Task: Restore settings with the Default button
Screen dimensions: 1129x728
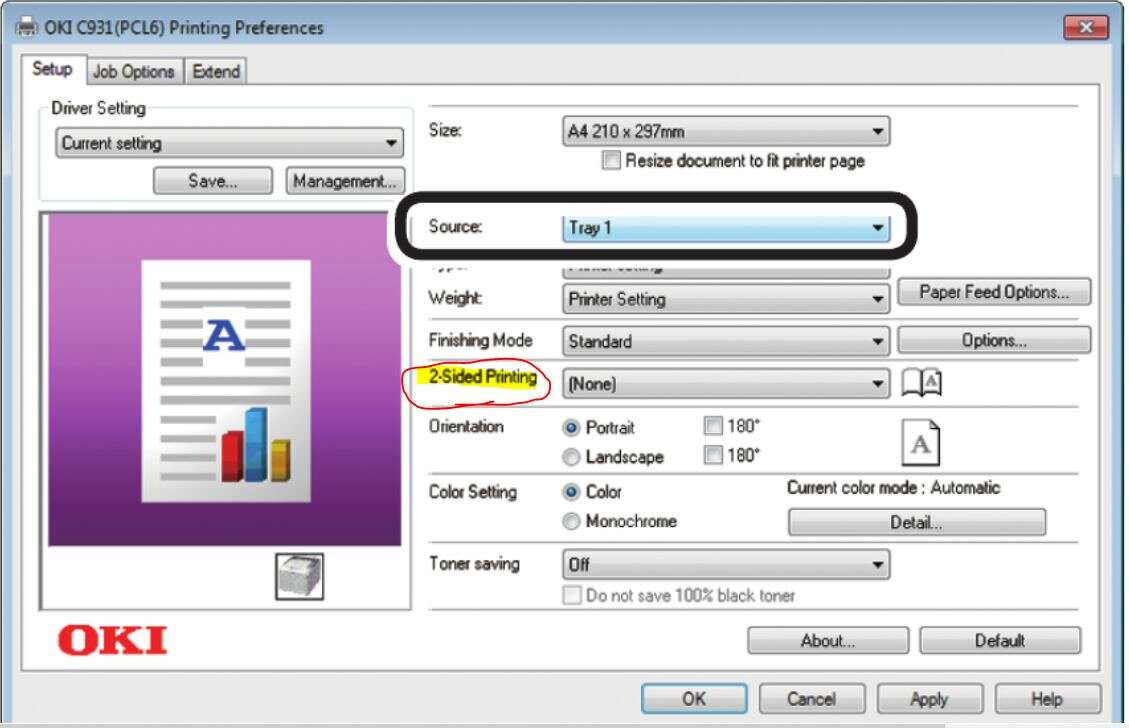Action: (x=1000, y=640)
